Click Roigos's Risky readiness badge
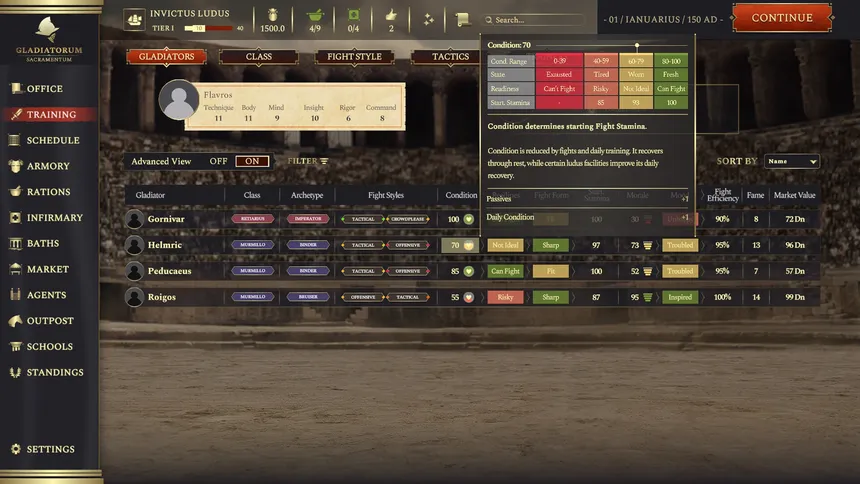The image size is (860, 484). (505, 297)
